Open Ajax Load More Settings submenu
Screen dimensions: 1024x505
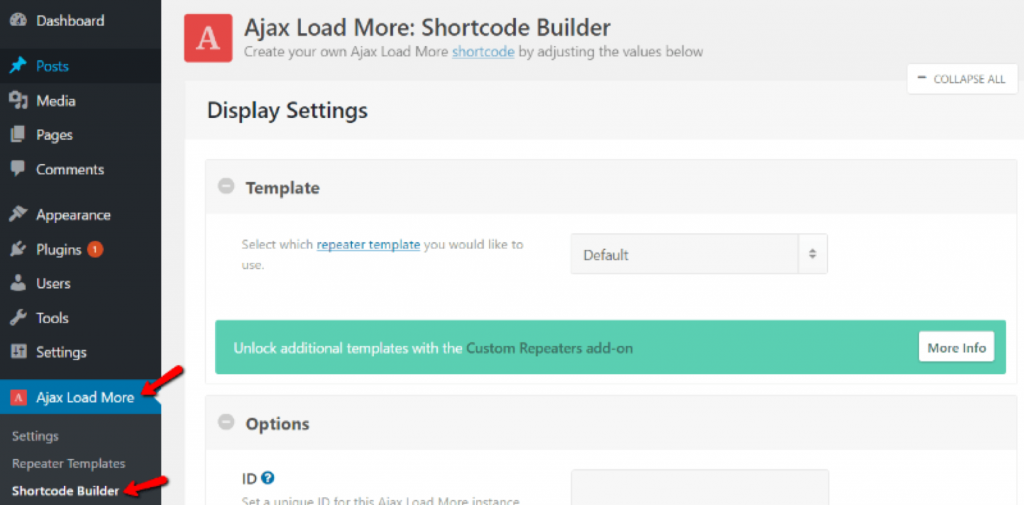[x=35, y=436]
